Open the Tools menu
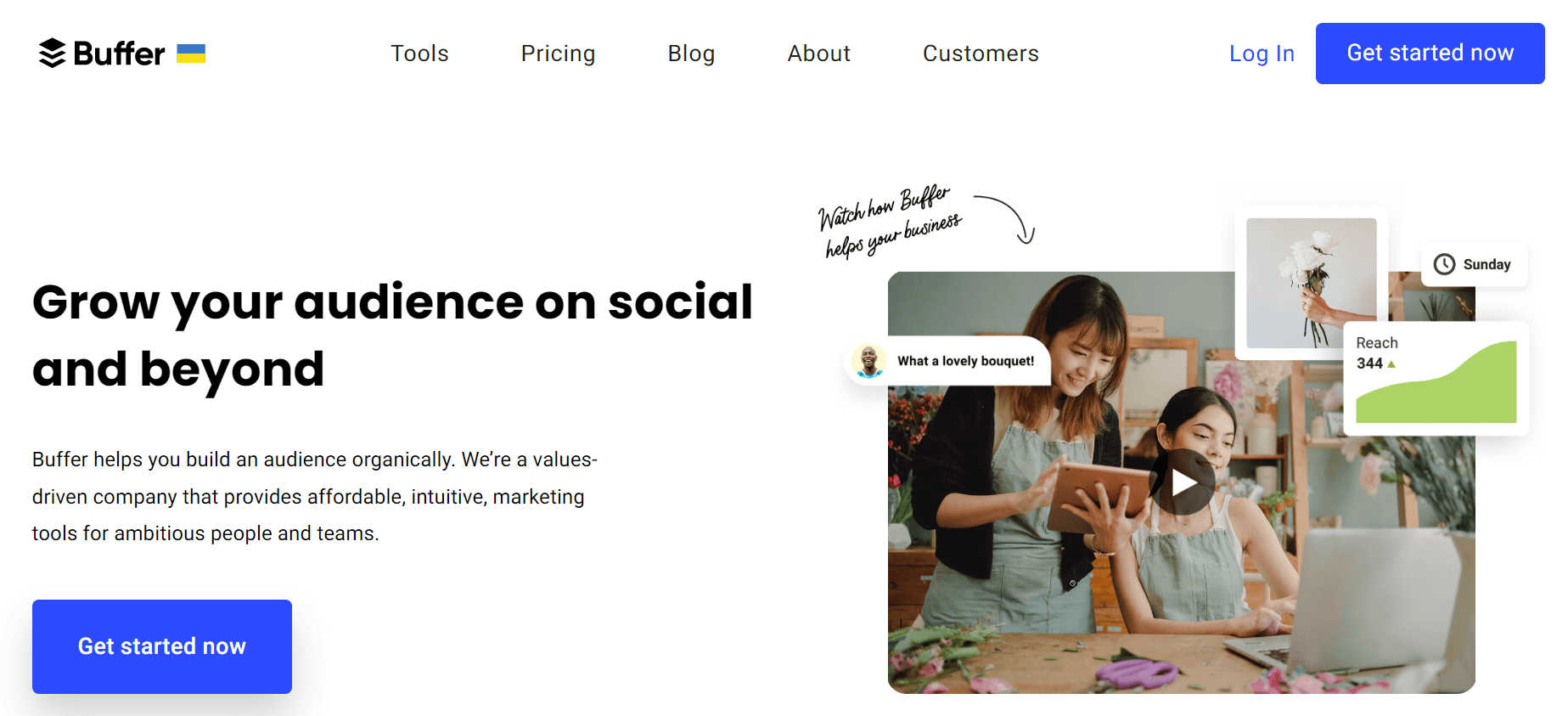Image resolution: width=1568 pixels, height=716 pixels. pos(419,54)
